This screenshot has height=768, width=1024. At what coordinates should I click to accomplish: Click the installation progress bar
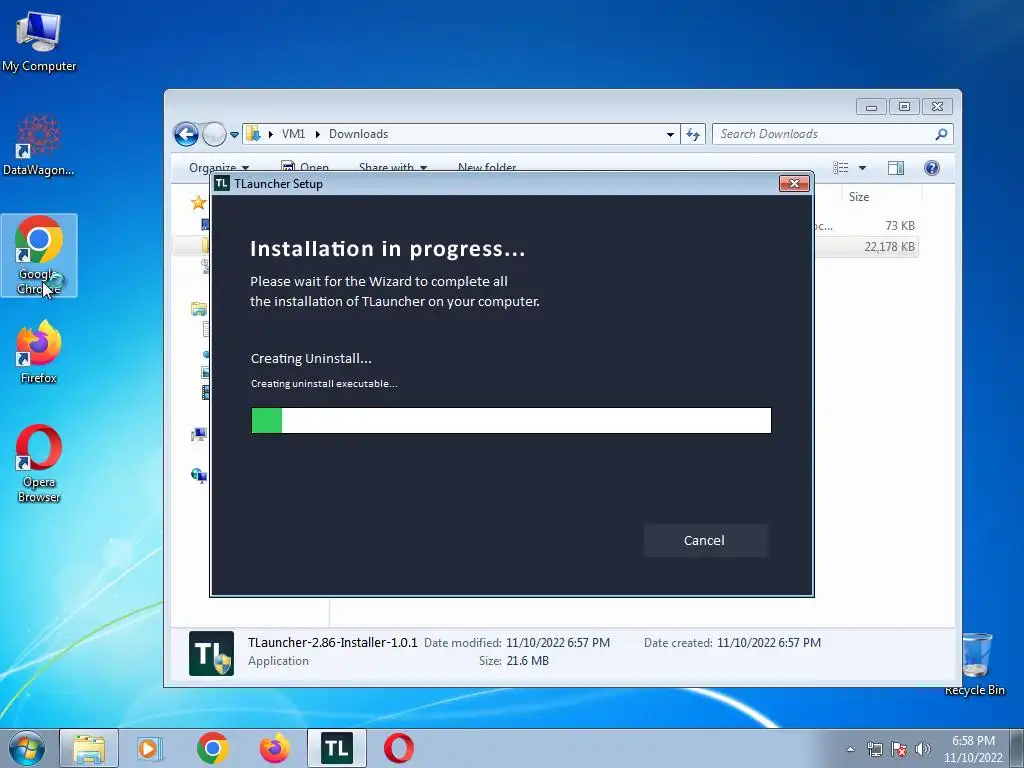tap(511, 421)
